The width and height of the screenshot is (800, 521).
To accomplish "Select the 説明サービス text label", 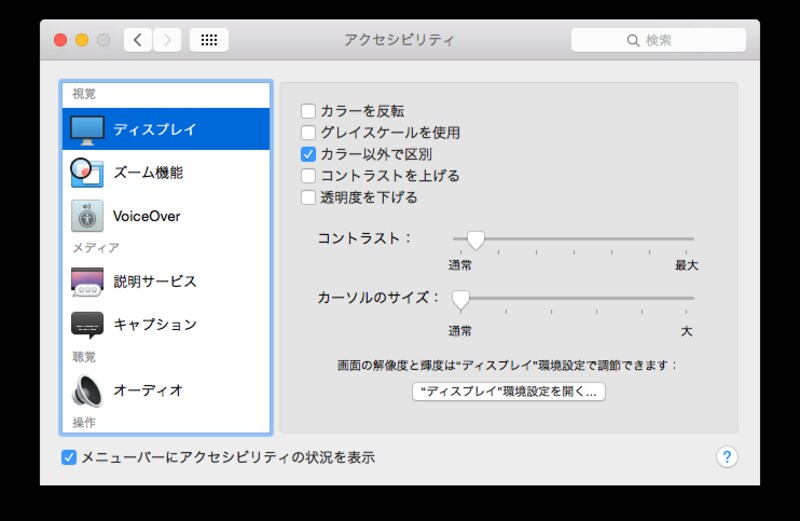I will (x=155, y=282).
